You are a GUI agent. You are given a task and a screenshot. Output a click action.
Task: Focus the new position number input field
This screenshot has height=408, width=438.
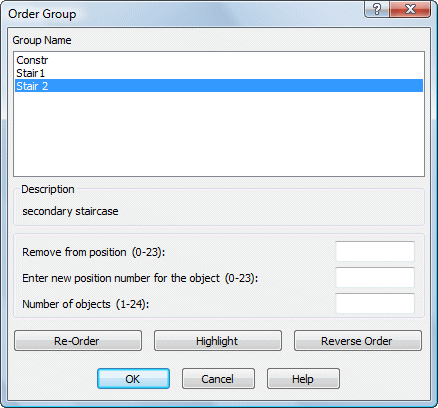375,278
